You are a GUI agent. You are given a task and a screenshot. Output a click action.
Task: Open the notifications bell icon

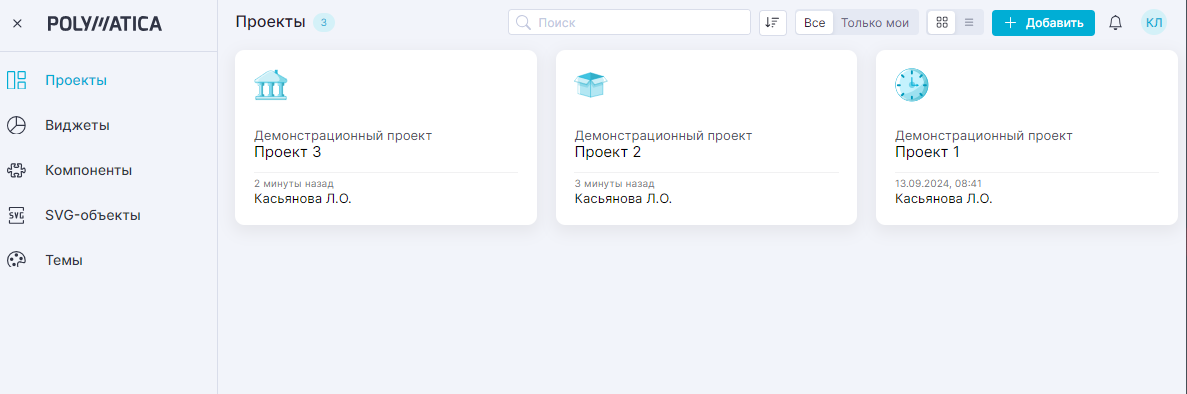[1115, 23]
